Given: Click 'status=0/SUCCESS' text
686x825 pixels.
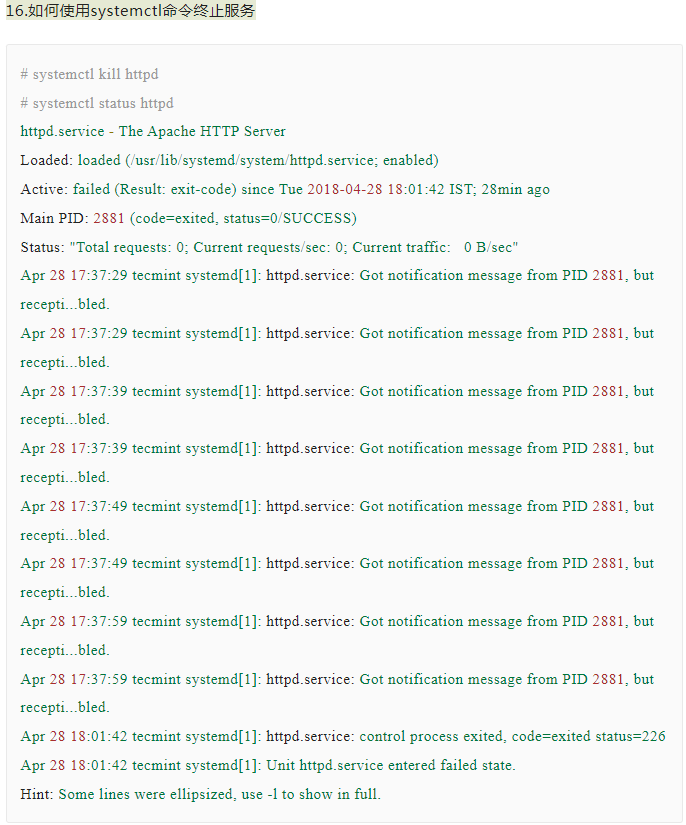Looking at the screenshot, I should pos(297,218).
